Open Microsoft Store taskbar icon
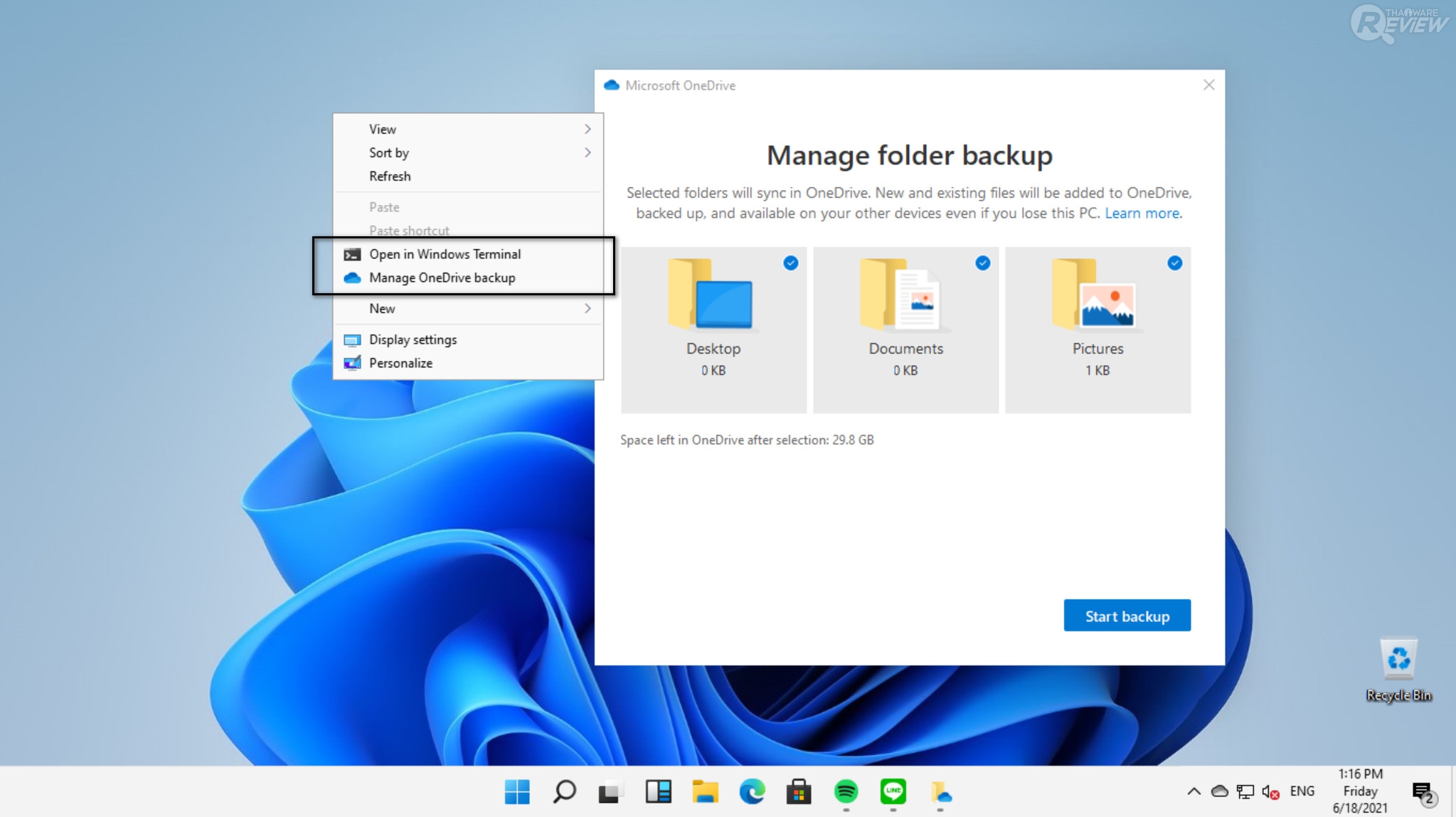This screenshot has width=1456, height=817. (799, 791)
